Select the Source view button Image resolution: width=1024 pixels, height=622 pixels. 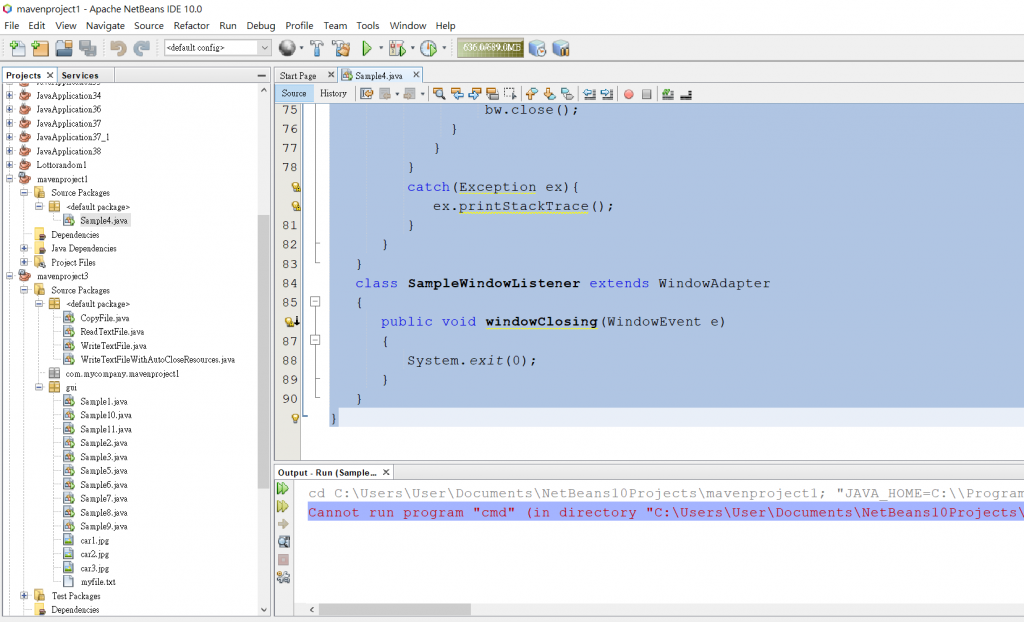pos(294,93)
